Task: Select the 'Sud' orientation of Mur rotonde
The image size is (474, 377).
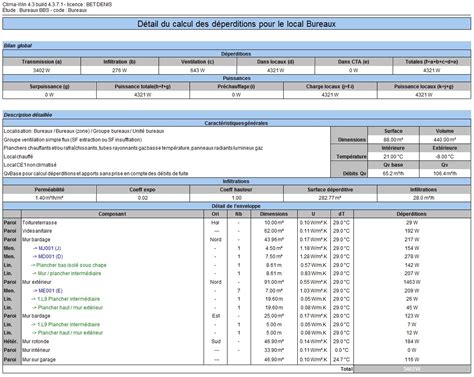Action: [x=216, y=341]
